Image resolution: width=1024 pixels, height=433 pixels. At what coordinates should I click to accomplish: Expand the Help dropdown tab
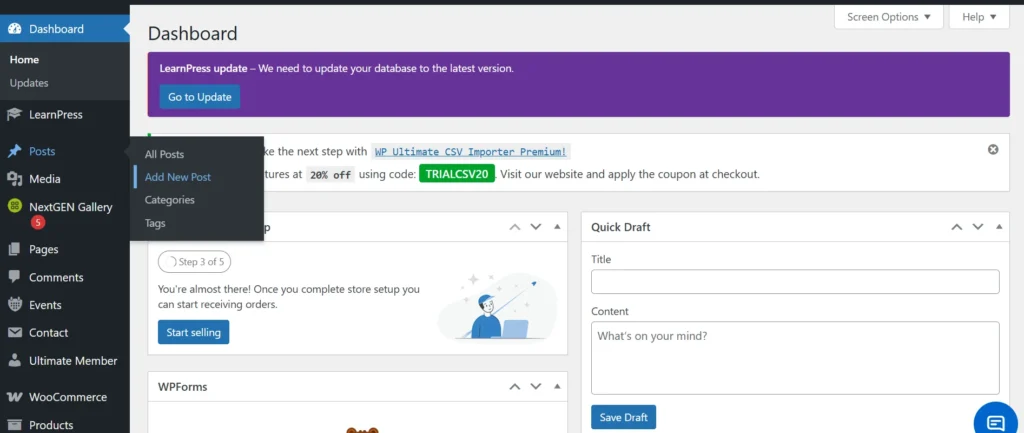point(978,17)
